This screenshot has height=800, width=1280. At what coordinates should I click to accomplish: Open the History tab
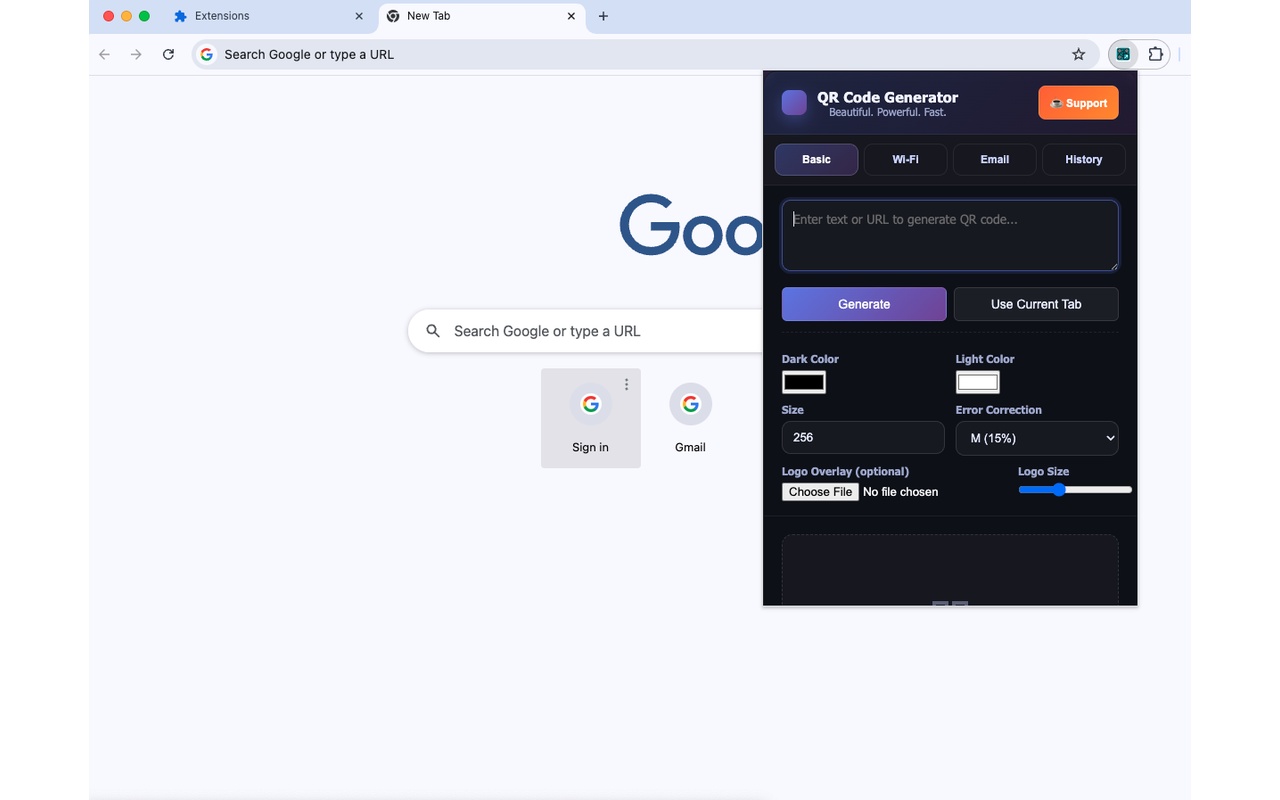pyautogui.click(x=1083, y=159)
